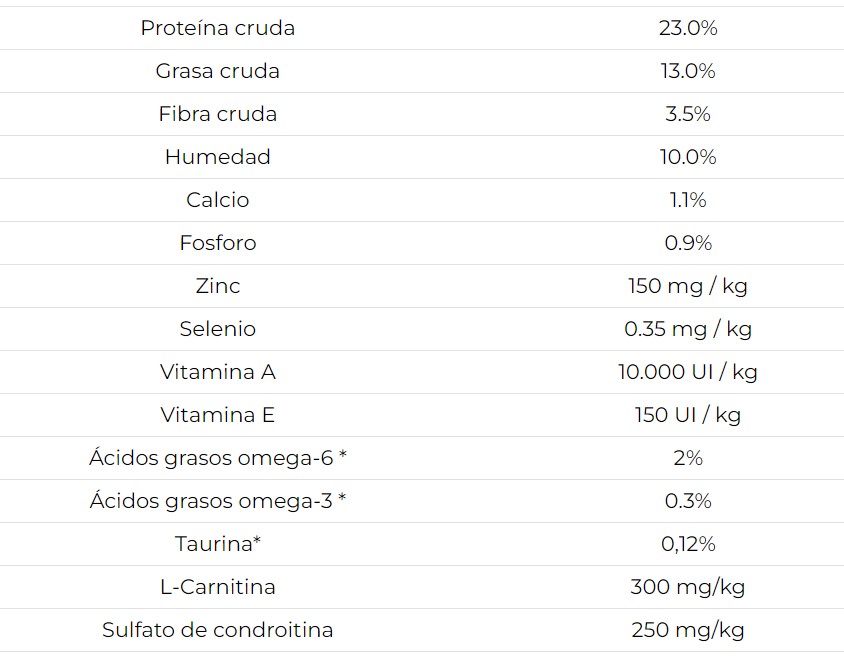
Task: Click the Fosforo row label
Action: [218, 243]
